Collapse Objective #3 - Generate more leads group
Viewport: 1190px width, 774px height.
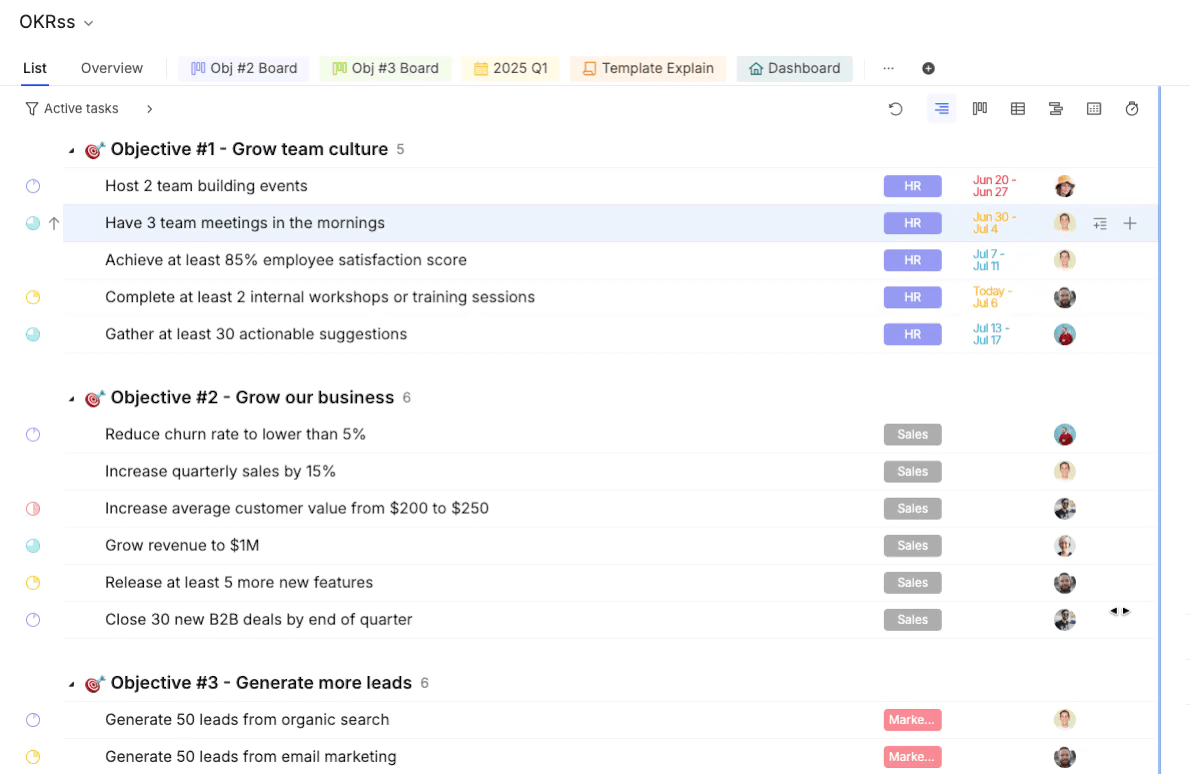pos(71,684)
